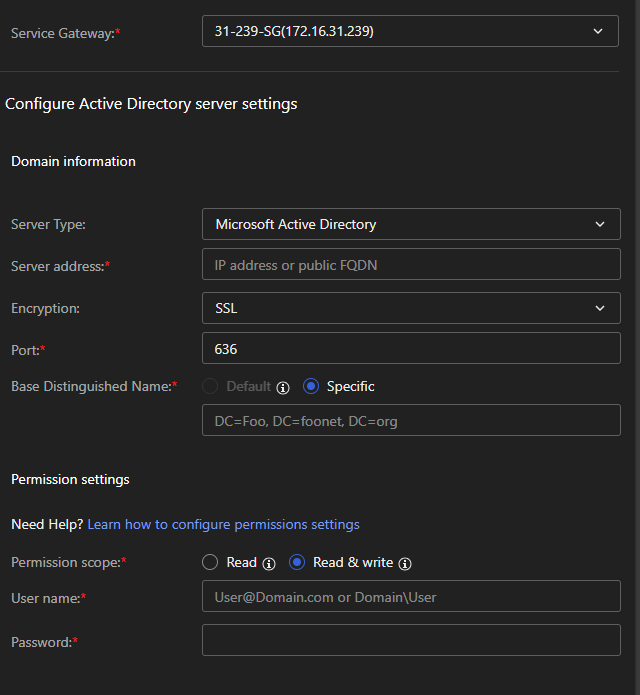This screenshot has width=640, height=695.
Task: Click the info icon next to Read
Action: [269, 563]
